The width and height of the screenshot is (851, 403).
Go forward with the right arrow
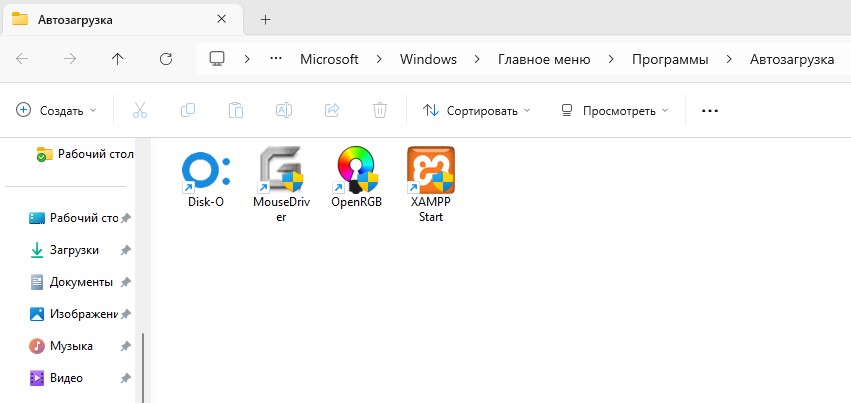(x=70, y=59)
